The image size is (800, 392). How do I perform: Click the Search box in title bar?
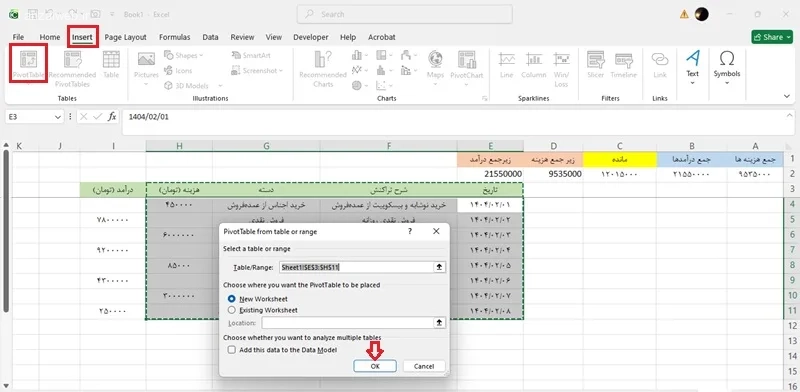[405, 14]
